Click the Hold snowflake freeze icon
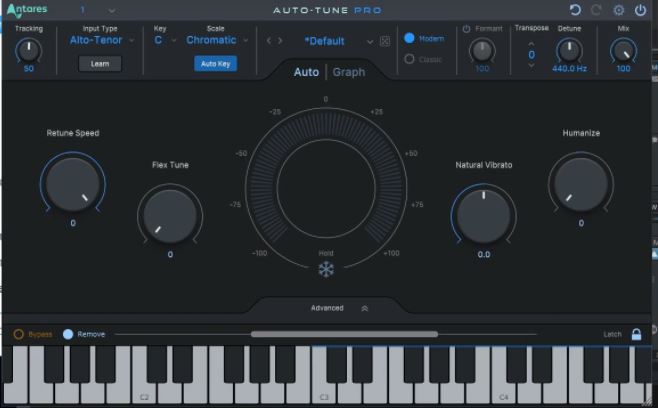This screenshot has height=408, width=658. (x=326, y=269)
